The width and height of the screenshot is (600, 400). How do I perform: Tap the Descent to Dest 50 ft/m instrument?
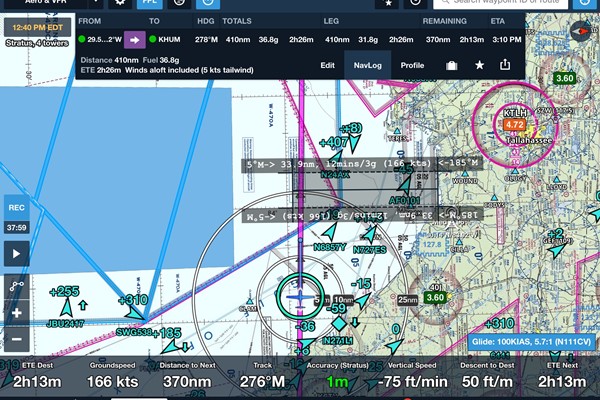click(487, 375)
